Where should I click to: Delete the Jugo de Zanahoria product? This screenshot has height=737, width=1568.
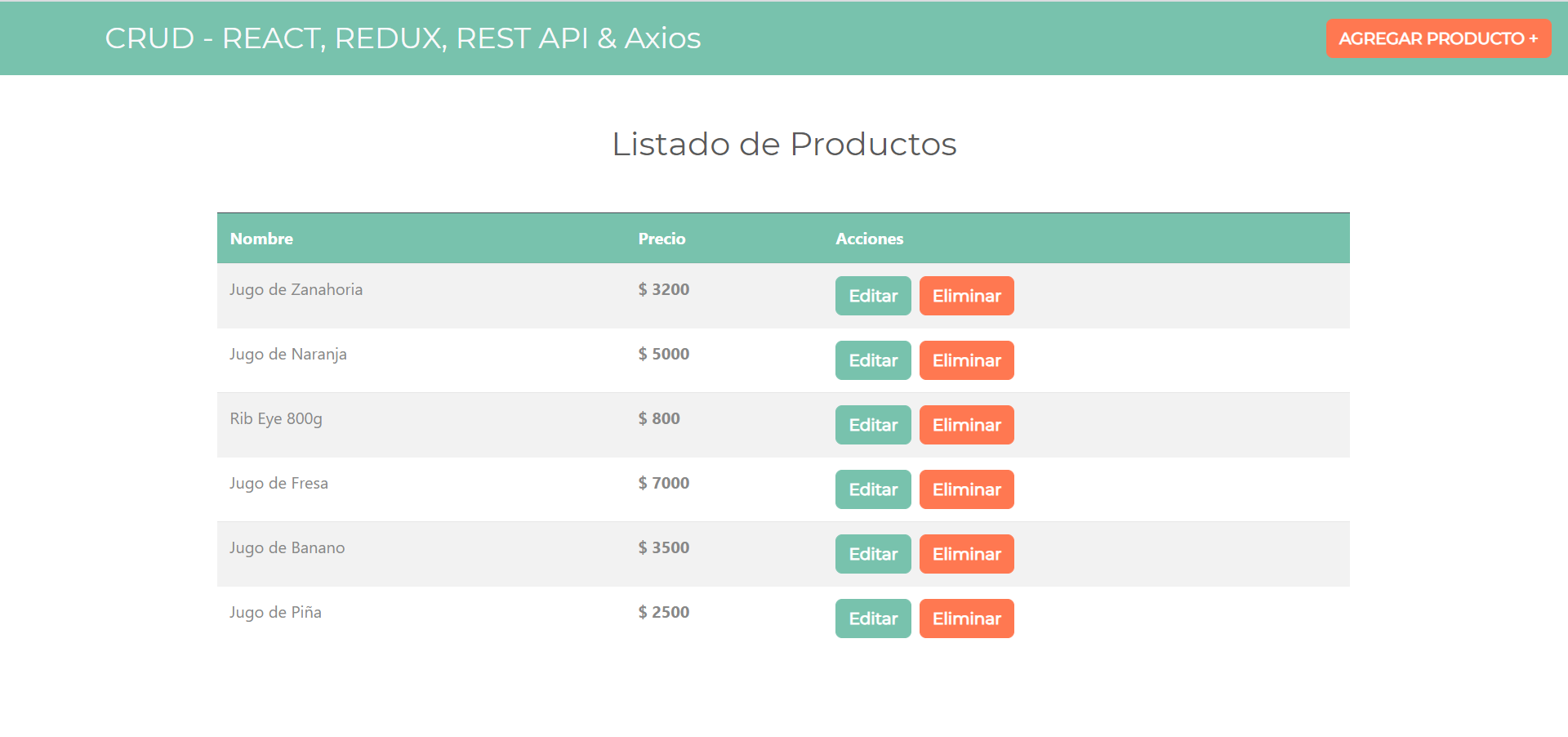pyautogui.click(x=966, y=296)
